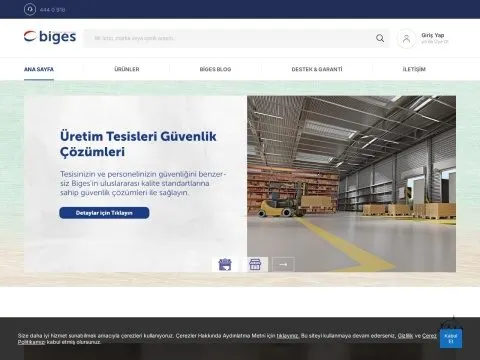Open the Biges logo home link
Image resolution: width=480 pixels, height=360 pixels.
point(50,37)
